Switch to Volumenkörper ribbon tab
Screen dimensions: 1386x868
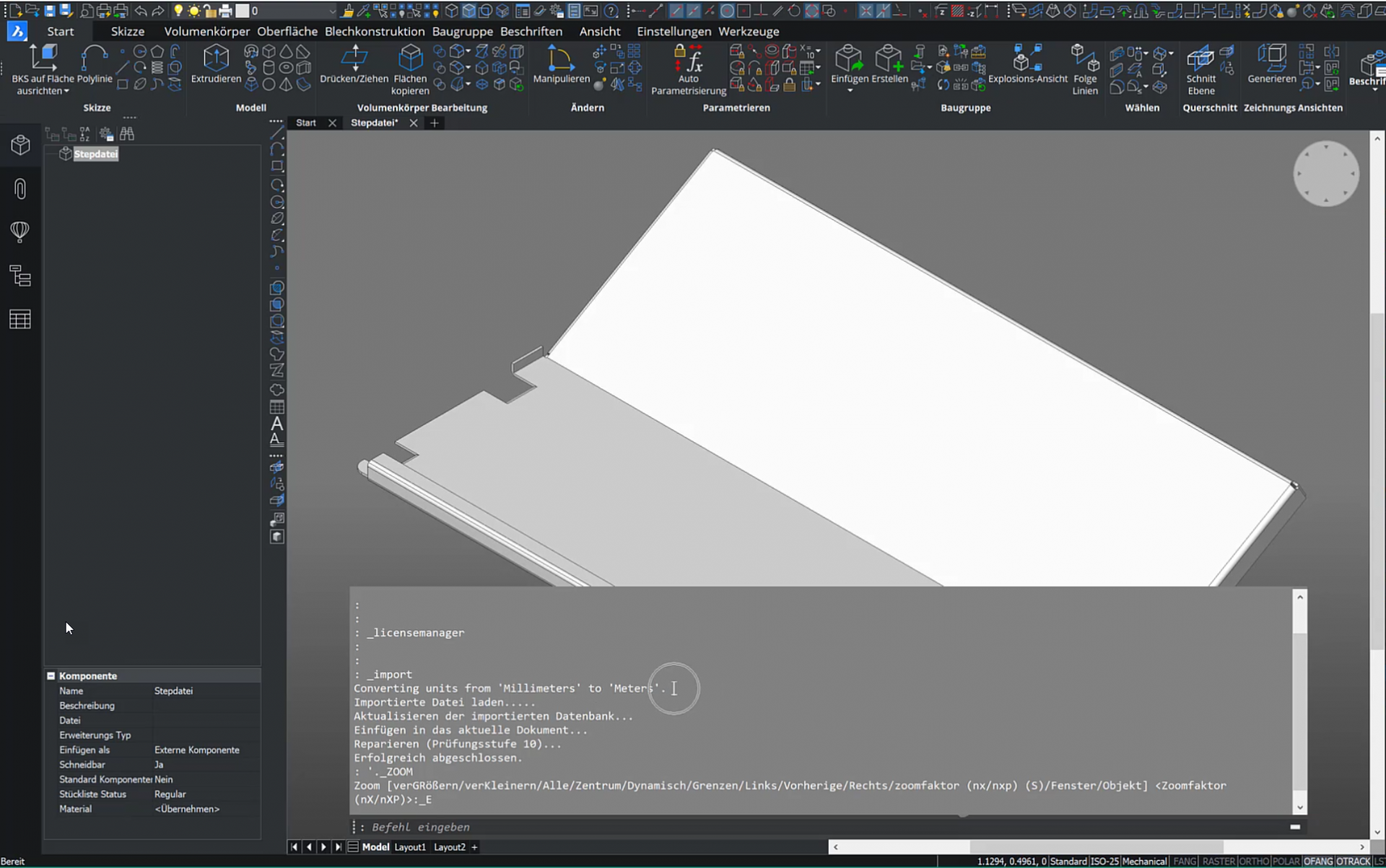[x=206, y=31]
